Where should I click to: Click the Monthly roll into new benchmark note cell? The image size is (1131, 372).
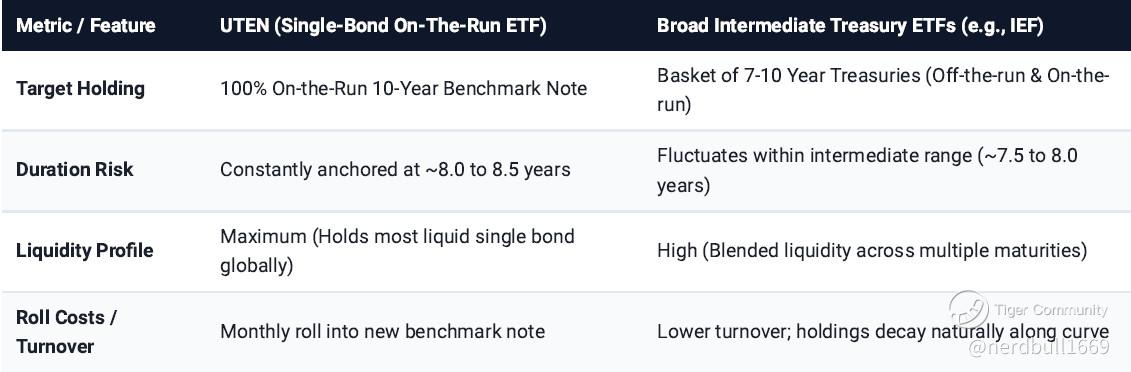(x=382, y=332)
